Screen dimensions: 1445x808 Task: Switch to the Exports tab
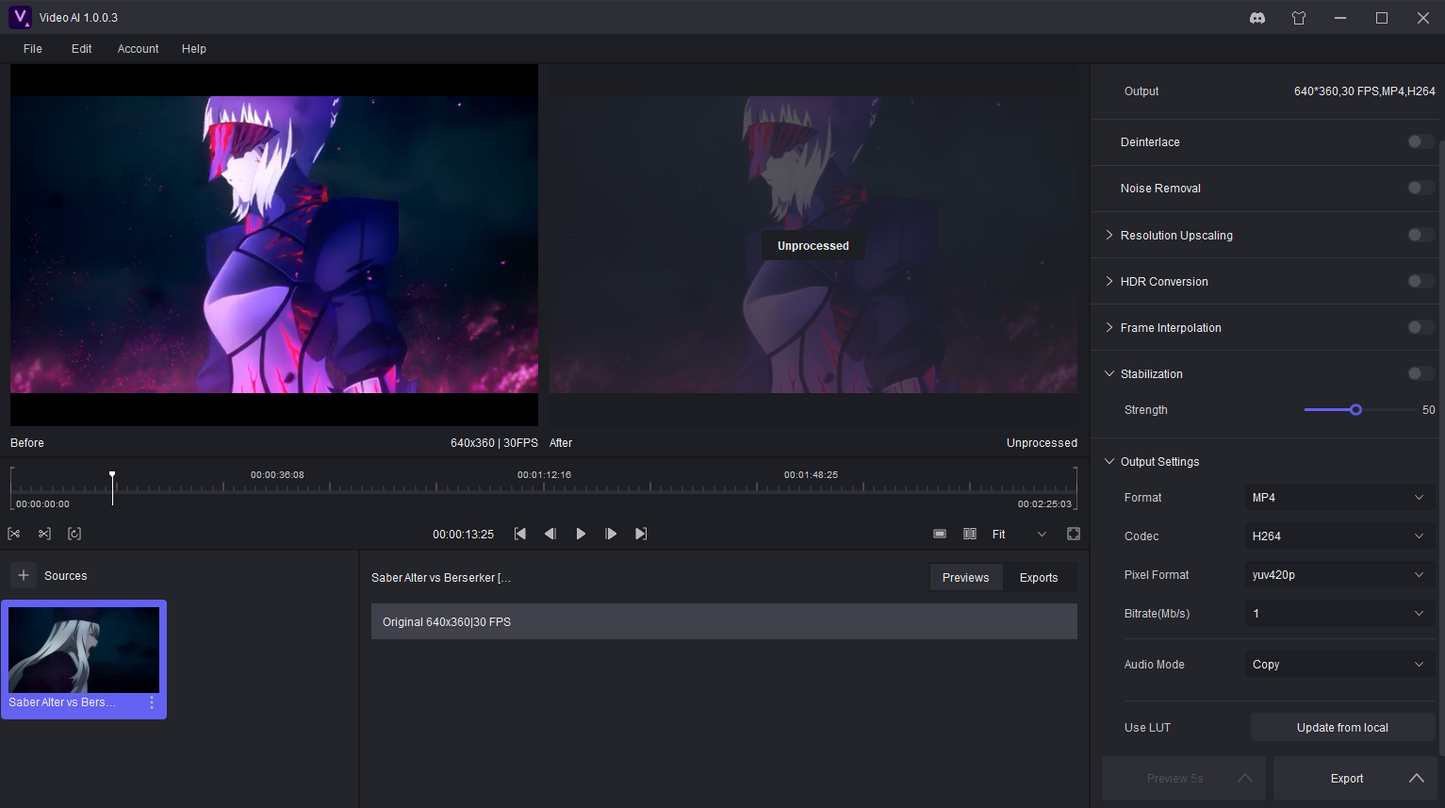1038,577
